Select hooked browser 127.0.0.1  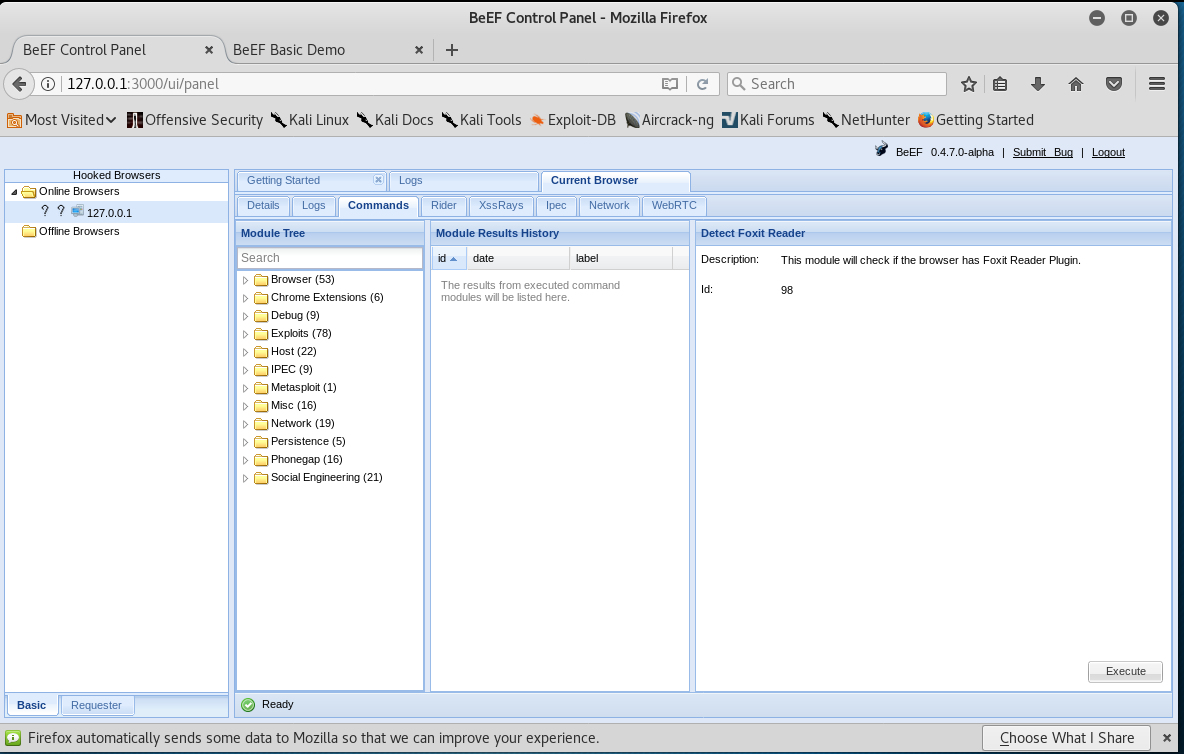click(109, 213)
